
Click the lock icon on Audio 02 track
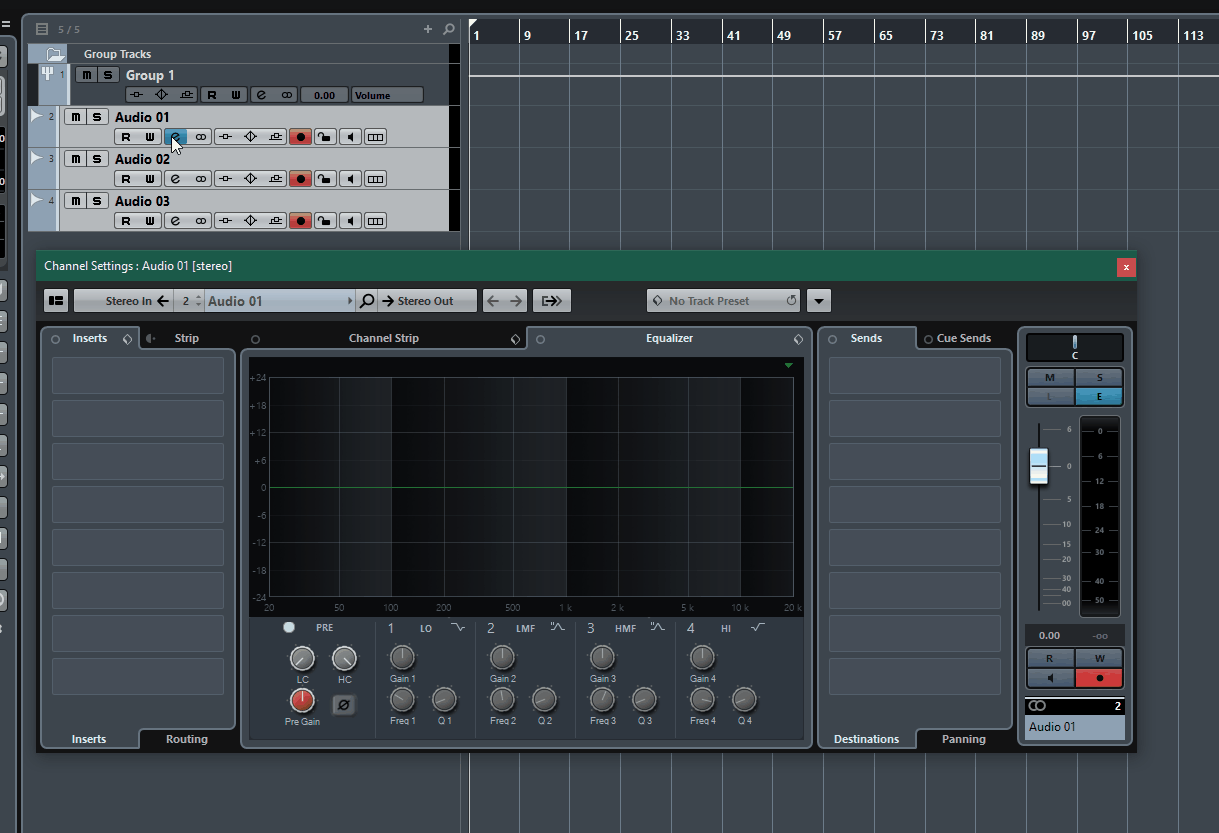[325, 179]
